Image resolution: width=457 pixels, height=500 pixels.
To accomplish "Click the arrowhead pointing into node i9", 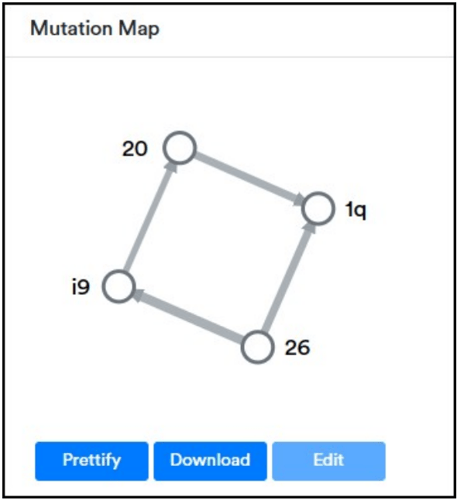I will tap(139, 295).
